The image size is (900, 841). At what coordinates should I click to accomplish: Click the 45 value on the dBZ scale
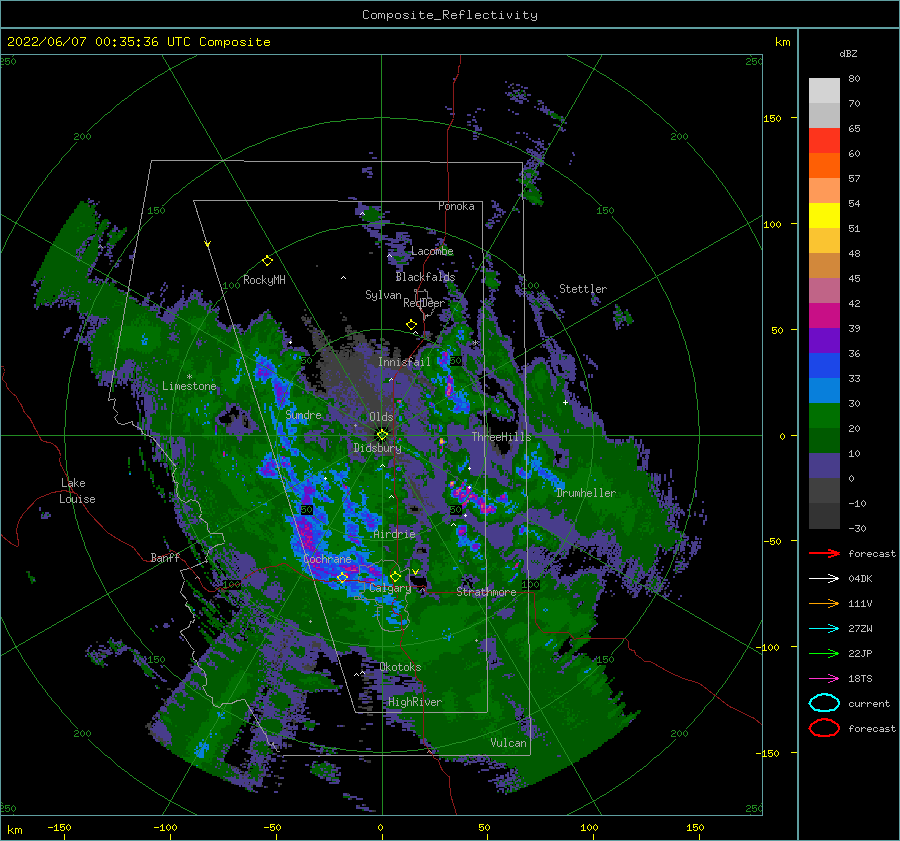point(854,278)
